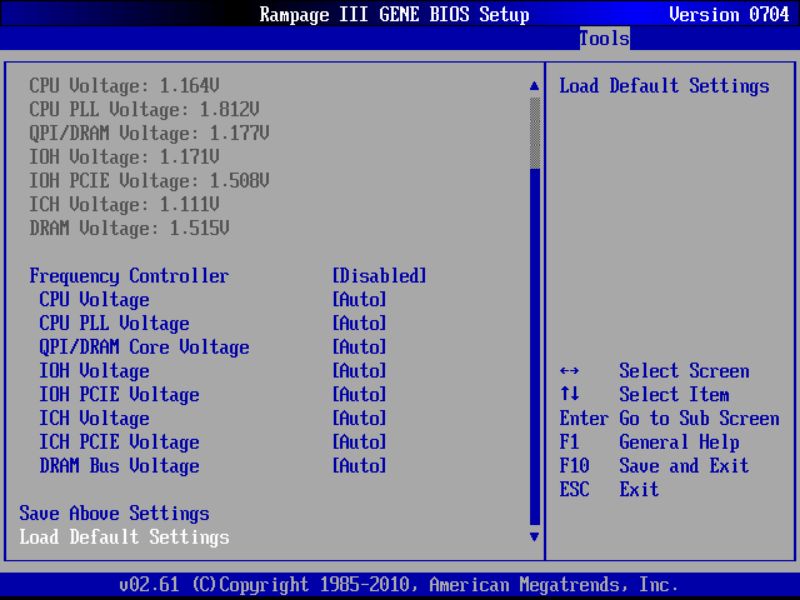Image resolution: width=800 pixels, height=600 pixels.
Task: Open ICH PCIE Voltage [Auto] value
Action: click(359, 442)
